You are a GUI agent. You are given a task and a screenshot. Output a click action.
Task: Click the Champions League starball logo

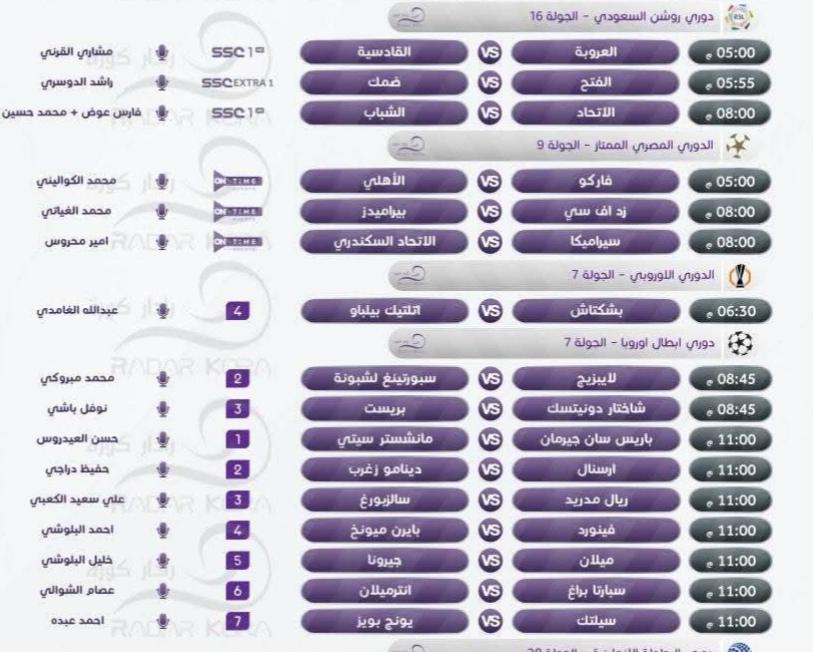(x=739, y=343)
